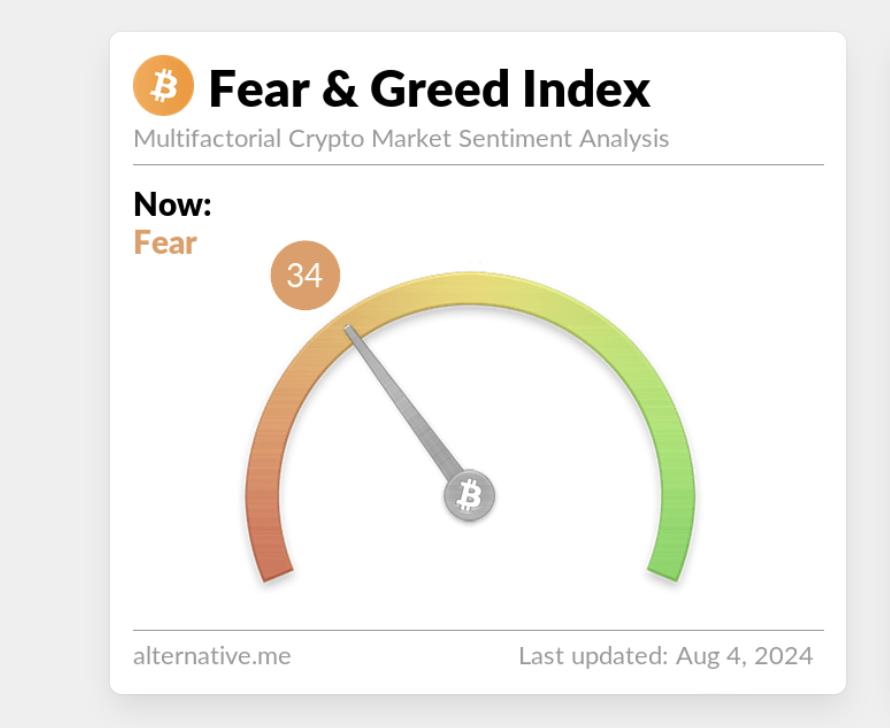
Task: Click the word Greed in the title
Action: tap(440, 89)
